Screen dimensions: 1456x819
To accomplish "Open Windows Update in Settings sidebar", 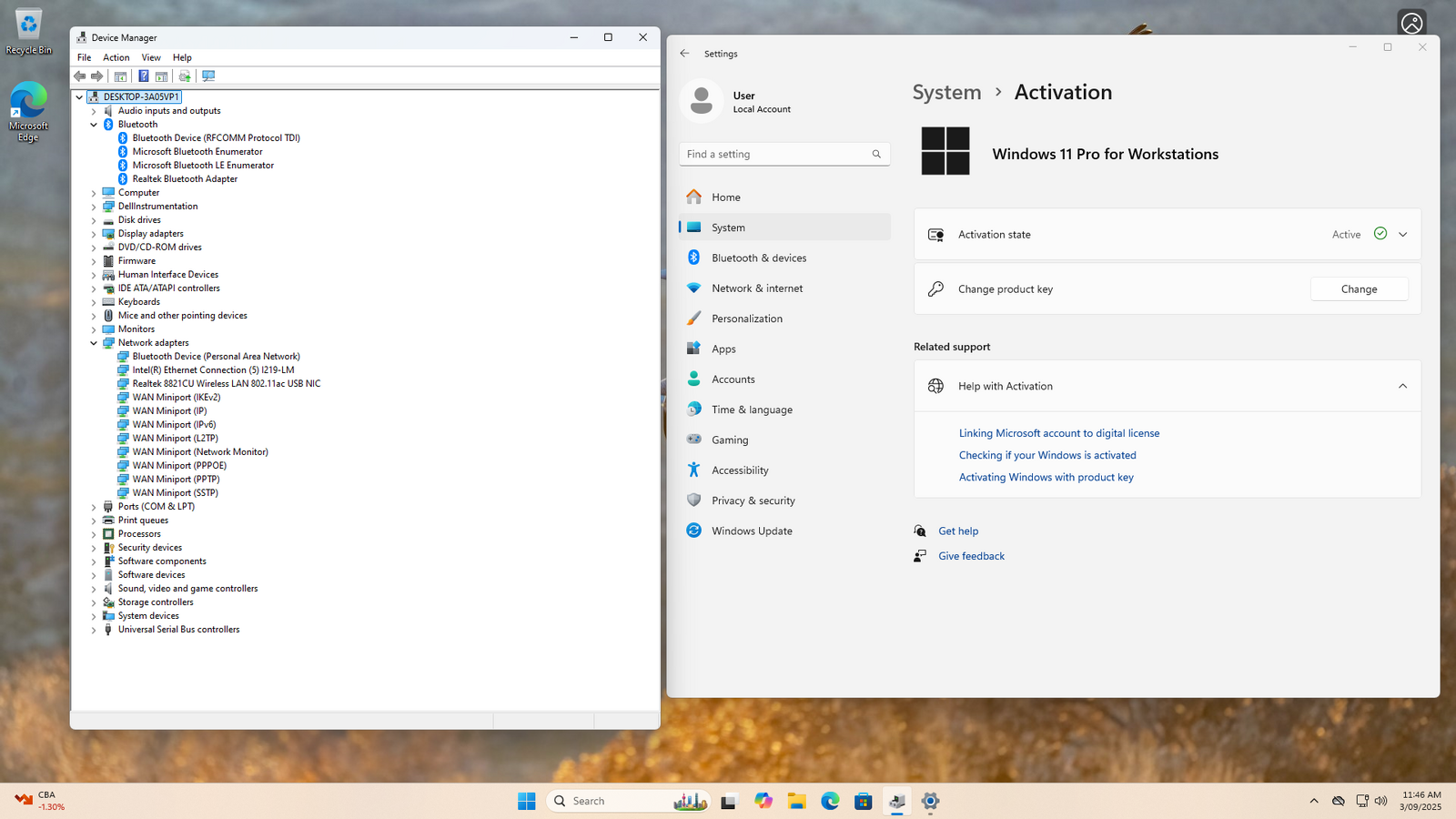I will tap(784, 531).
